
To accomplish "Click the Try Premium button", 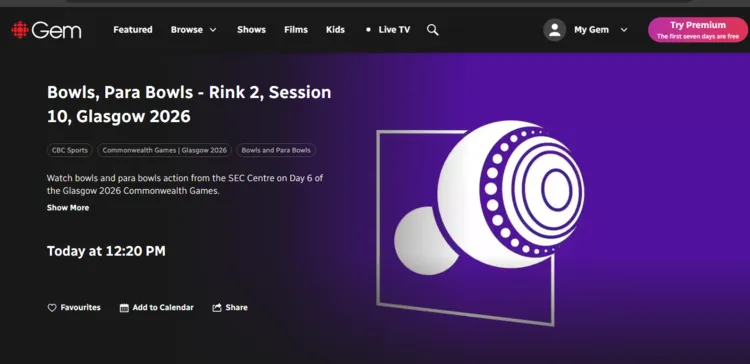I will 697,30.
